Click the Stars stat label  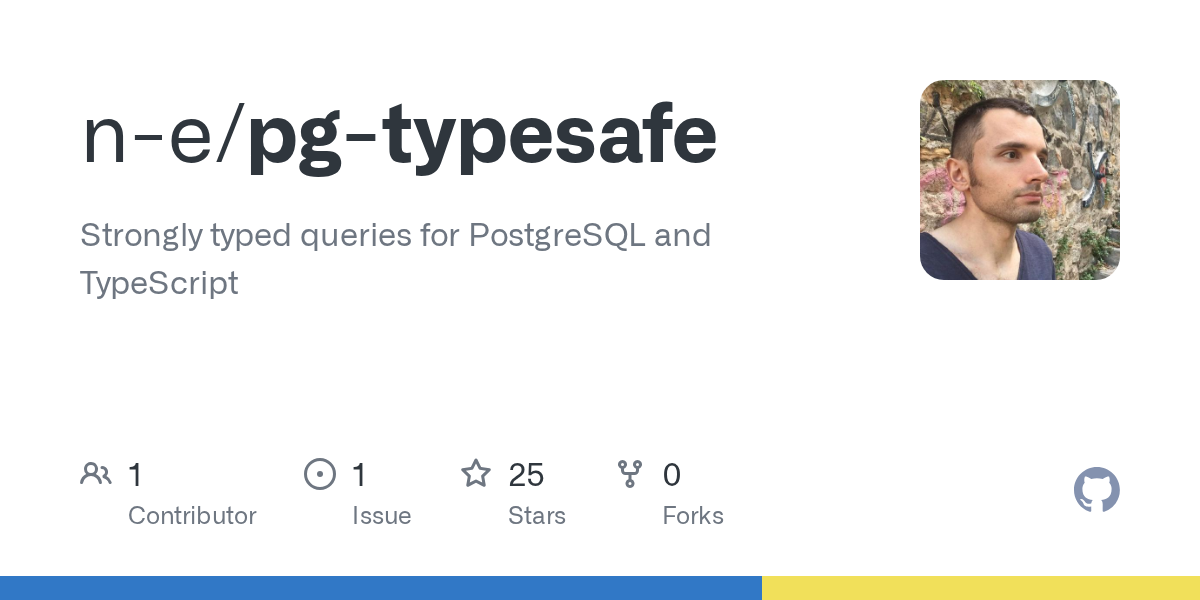537,516
